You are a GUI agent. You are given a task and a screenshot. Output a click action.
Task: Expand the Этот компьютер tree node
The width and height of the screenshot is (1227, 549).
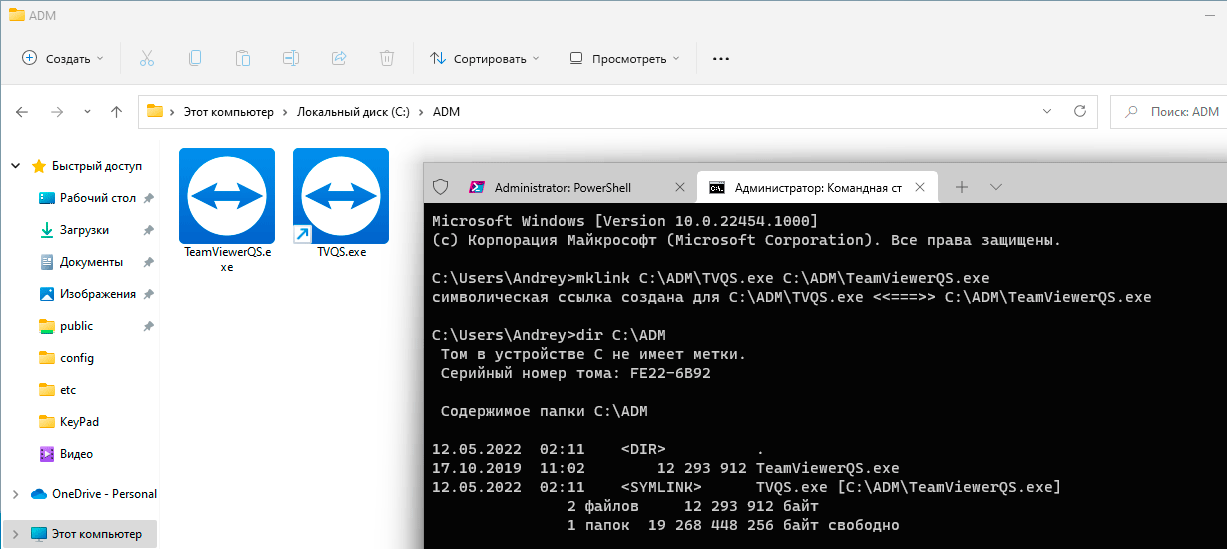(x=15, y=534)
